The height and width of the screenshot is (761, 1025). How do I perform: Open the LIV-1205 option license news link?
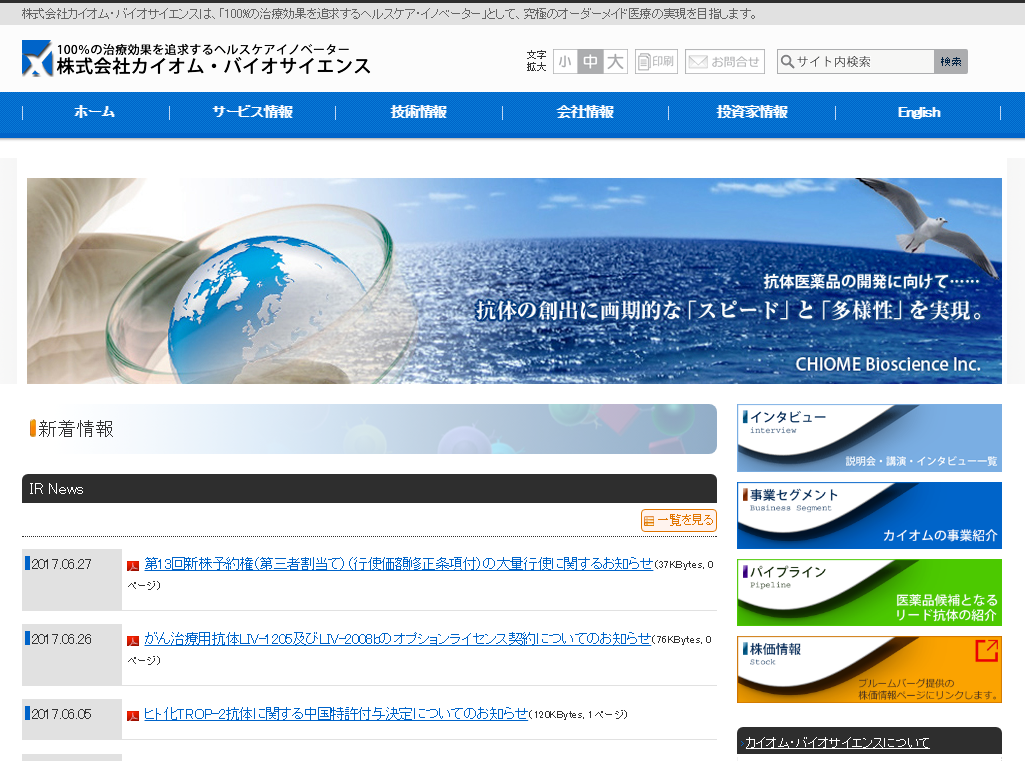click(x=397, y=639)
